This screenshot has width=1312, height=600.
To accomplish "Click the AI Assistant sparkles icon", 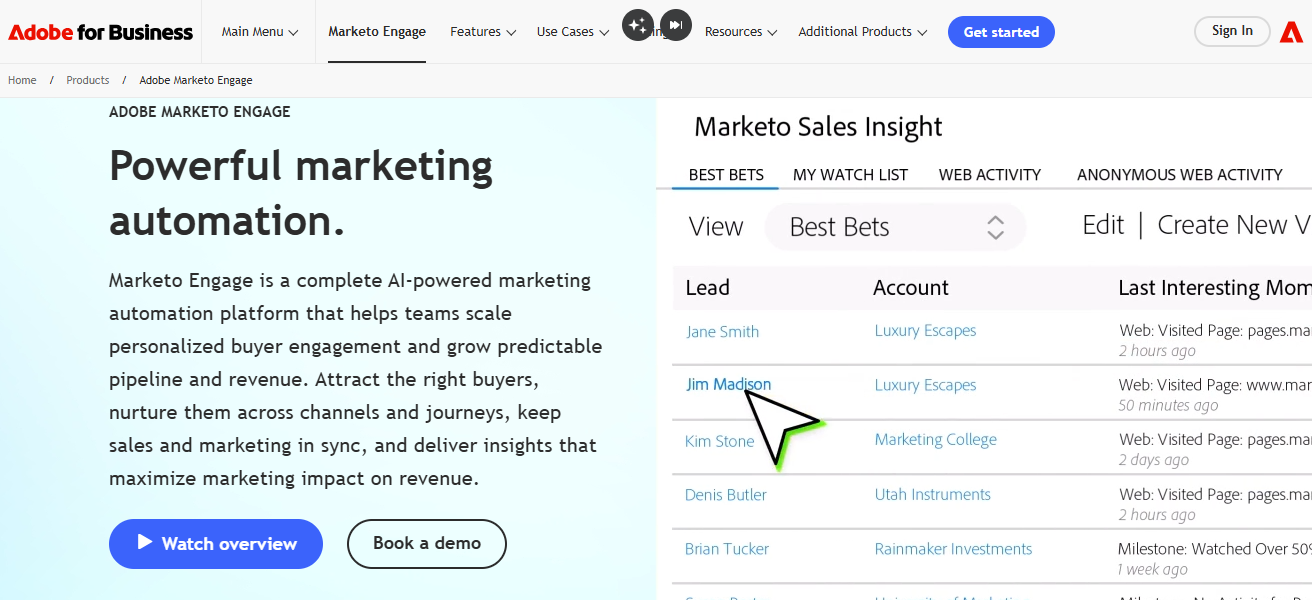I will click(x=638, y=25).
